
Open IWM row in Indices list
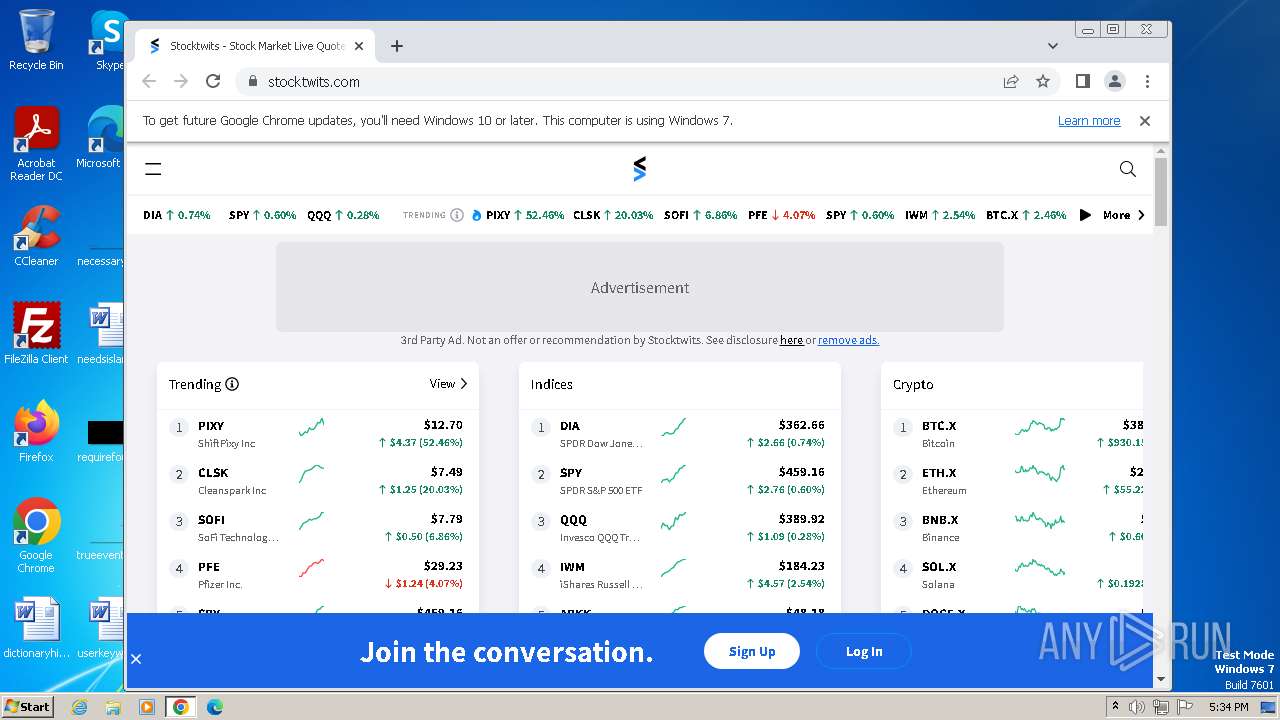(x=680, y=574)
